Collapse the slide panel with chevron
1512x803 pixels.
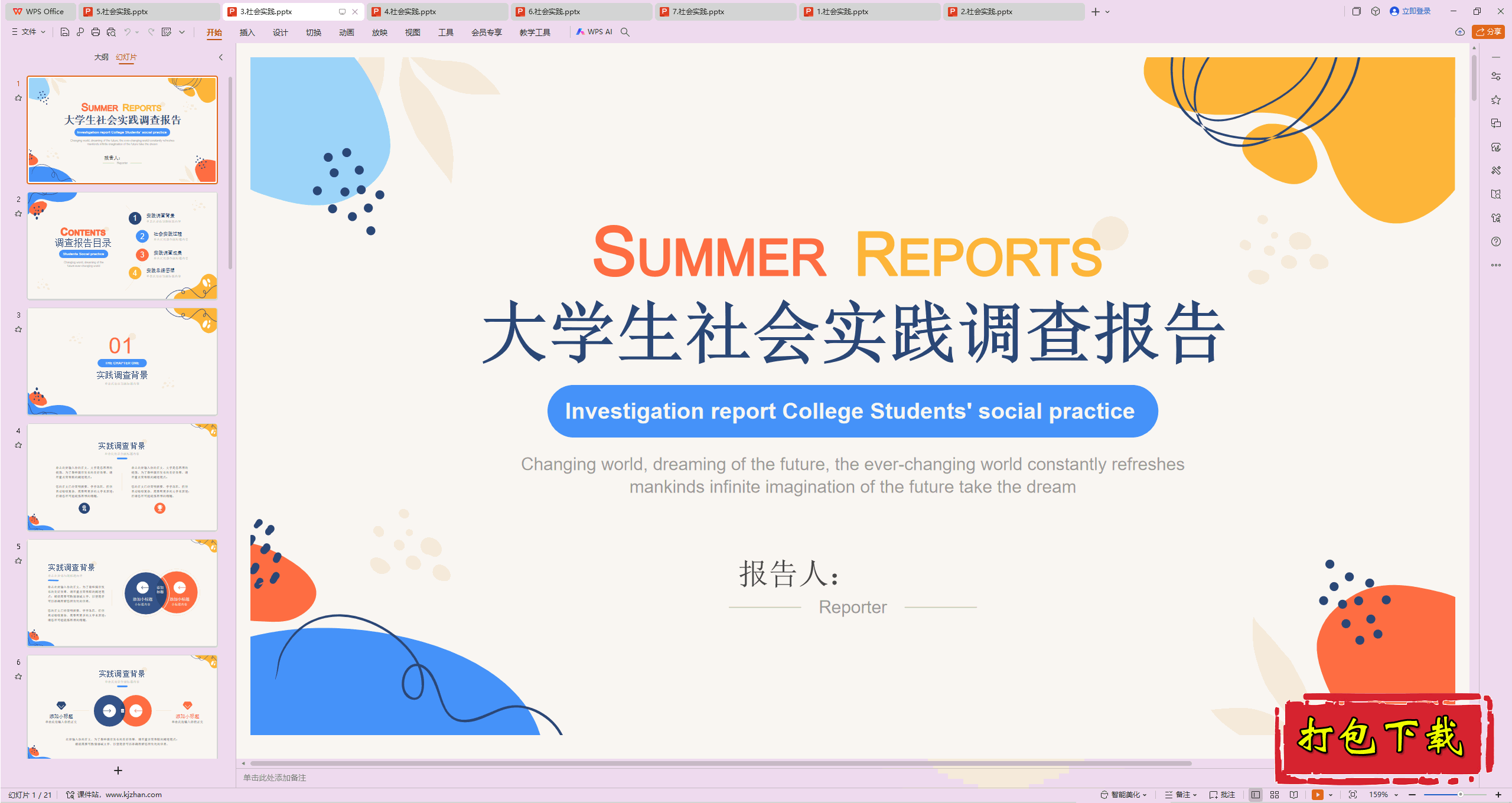click(x=221, y=57)
